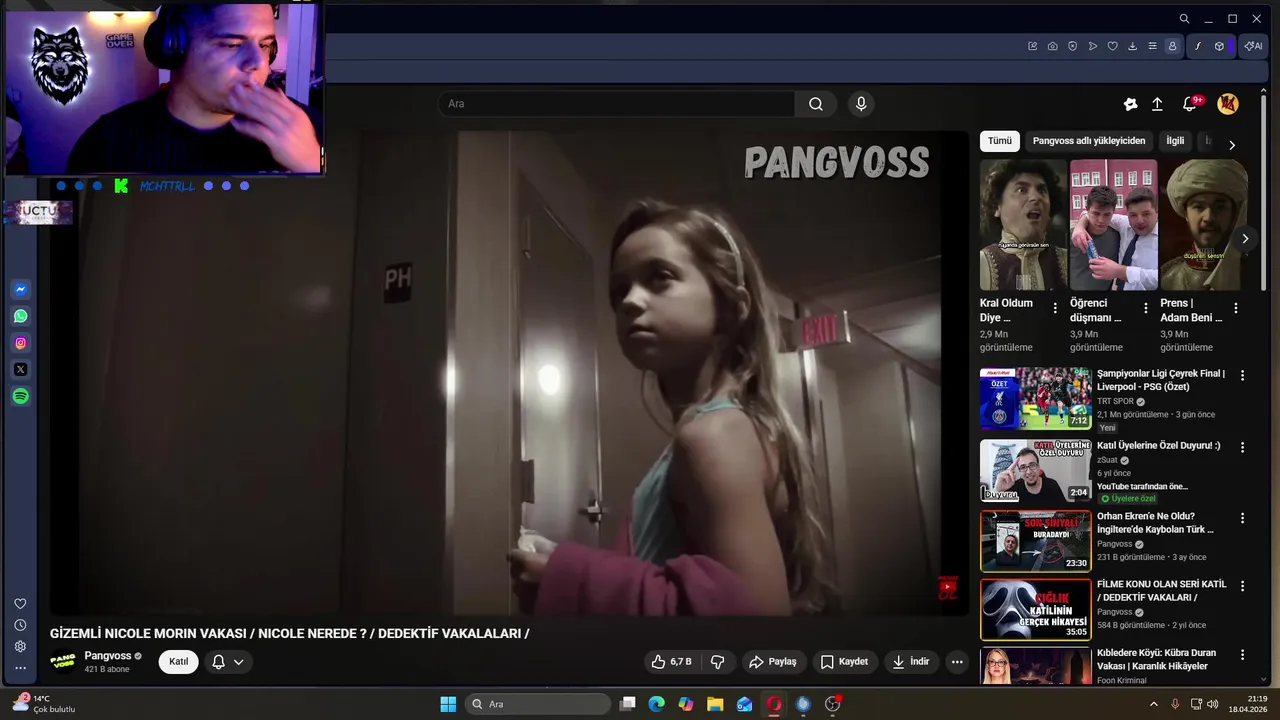Add page to bookmarks heart icon
This screenshot has width=1280, height=720.
click(1112, 46)
